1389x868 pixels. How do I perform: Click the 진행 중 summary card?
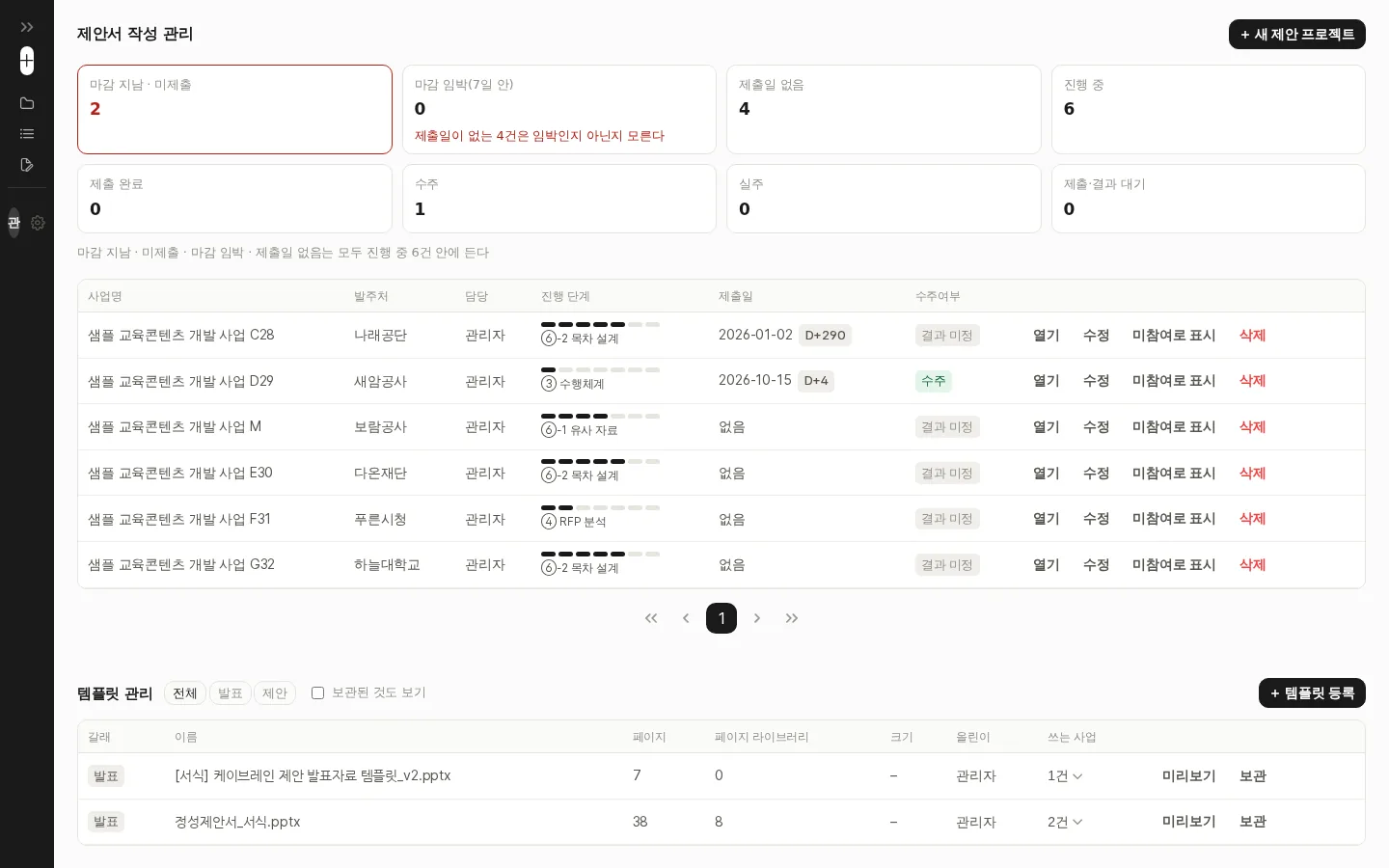(x=1209, y=109)
